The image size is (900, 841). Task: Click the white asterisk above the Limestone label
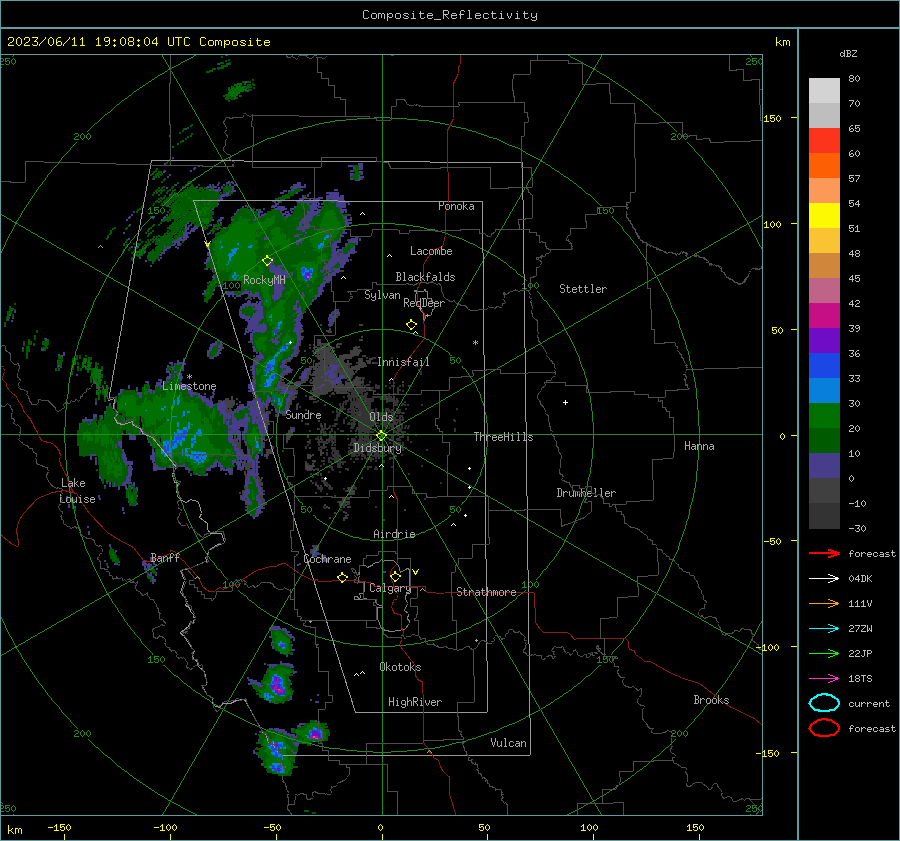(x=189, y=377)
